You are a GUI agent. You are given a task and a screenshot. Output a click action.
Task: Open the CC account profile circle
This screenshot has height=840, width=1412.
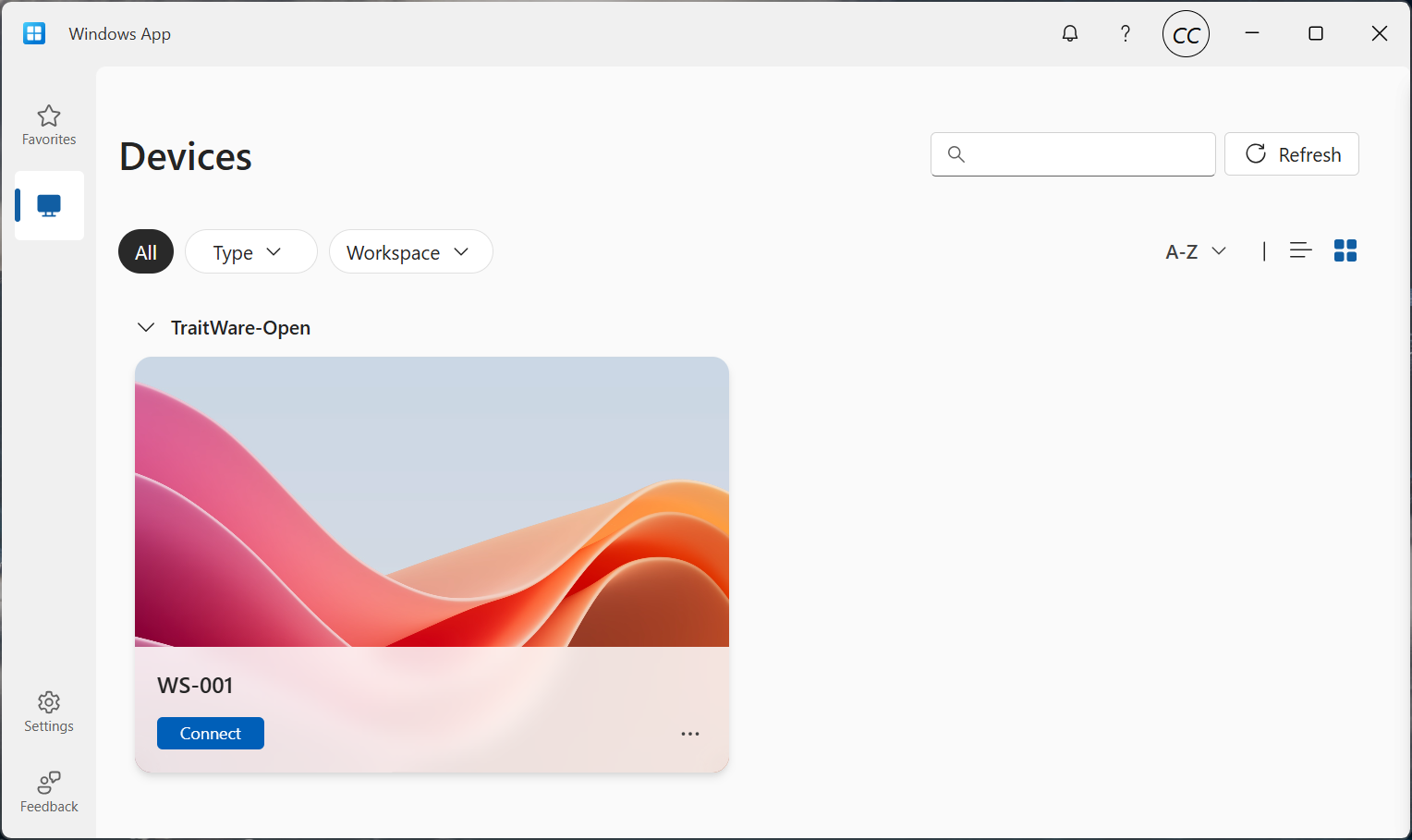[1186, 34]
